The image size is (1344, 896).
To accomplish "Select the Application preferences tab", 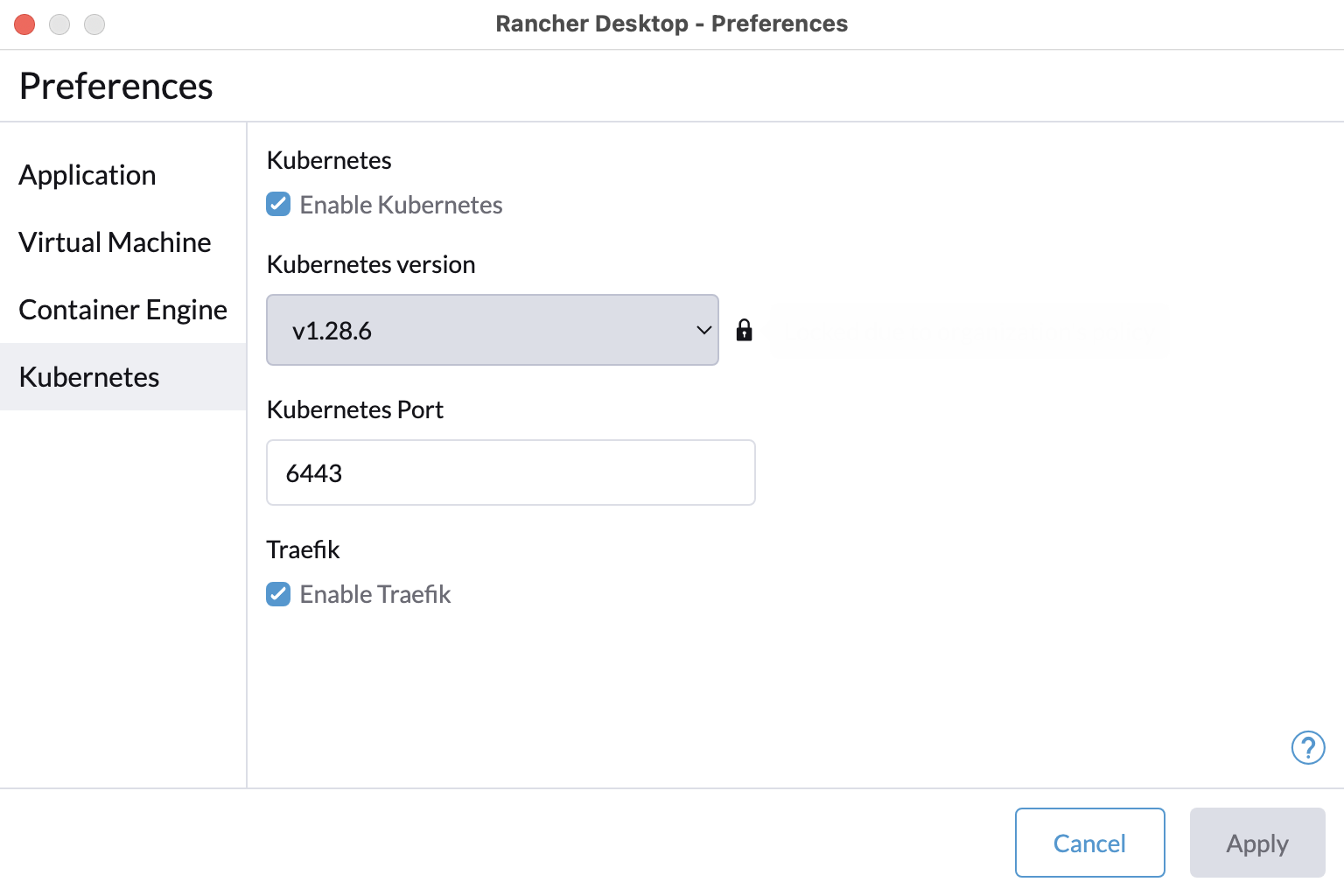I will [122, 175].
